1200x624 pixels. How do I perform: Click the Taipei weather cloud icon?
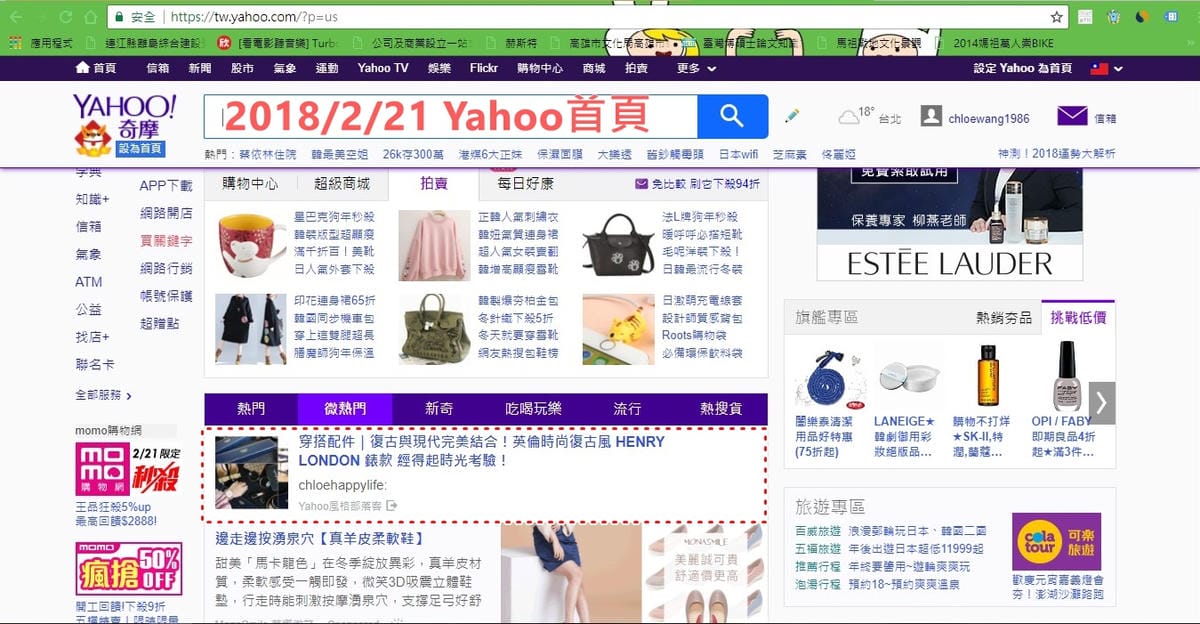pos(849,117)
